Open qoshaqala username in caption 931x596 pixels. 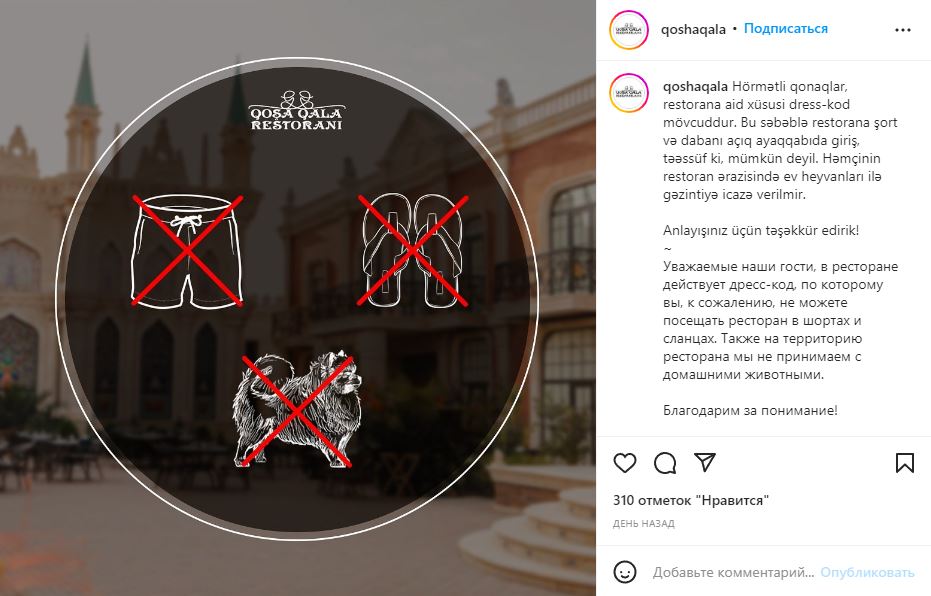pos(695,87)
